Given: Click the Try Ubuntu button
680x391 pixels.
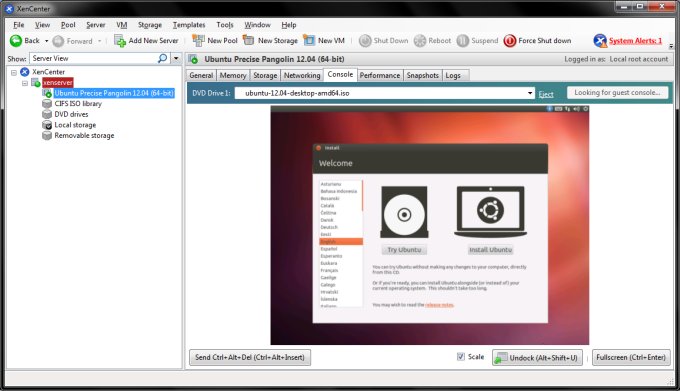Looking at the screenshot, I should point(404,250).
